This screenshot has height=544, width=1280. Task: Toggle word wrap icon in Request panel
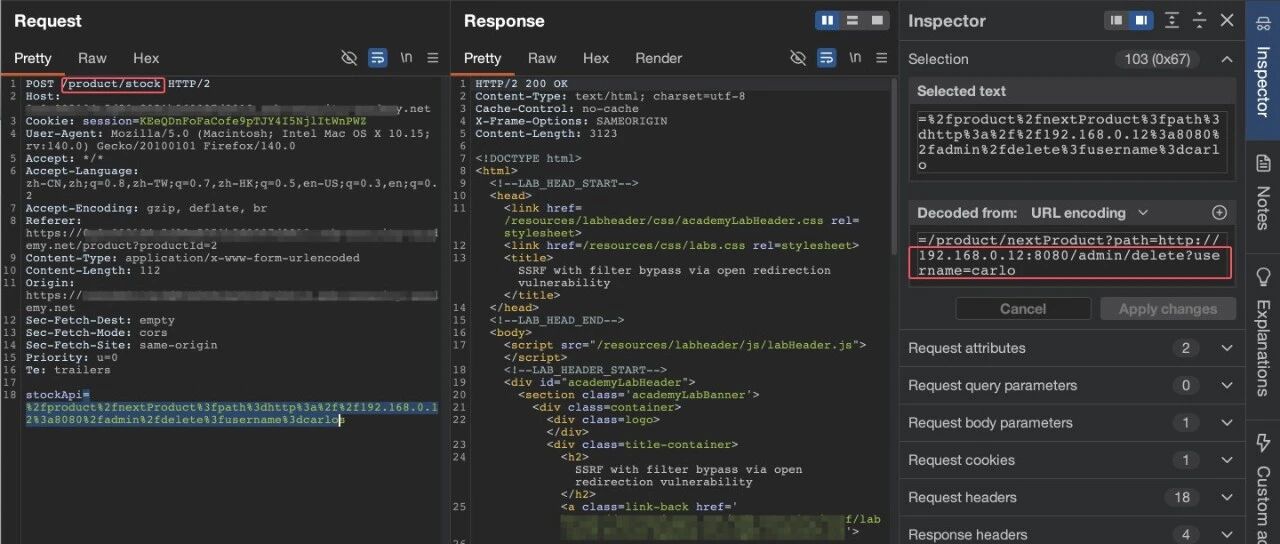pos(377,58)
